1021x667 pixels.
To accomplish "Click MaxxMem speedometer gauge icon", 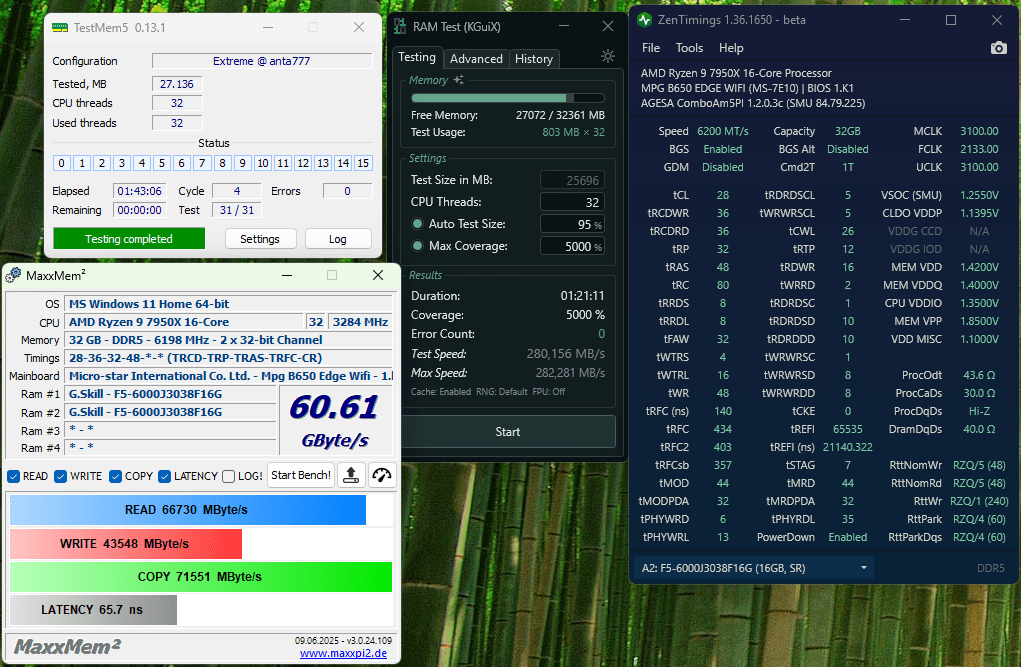I will (x=382, y=475).
